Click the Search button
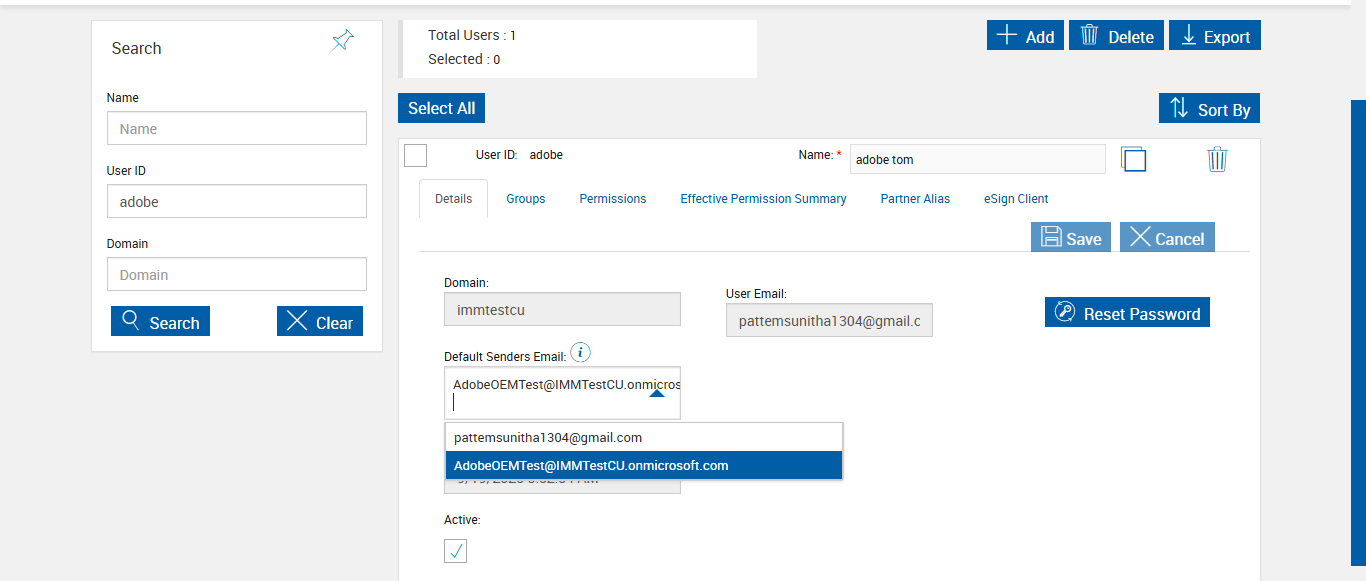The image size is (1366, 581). (160, 322)
